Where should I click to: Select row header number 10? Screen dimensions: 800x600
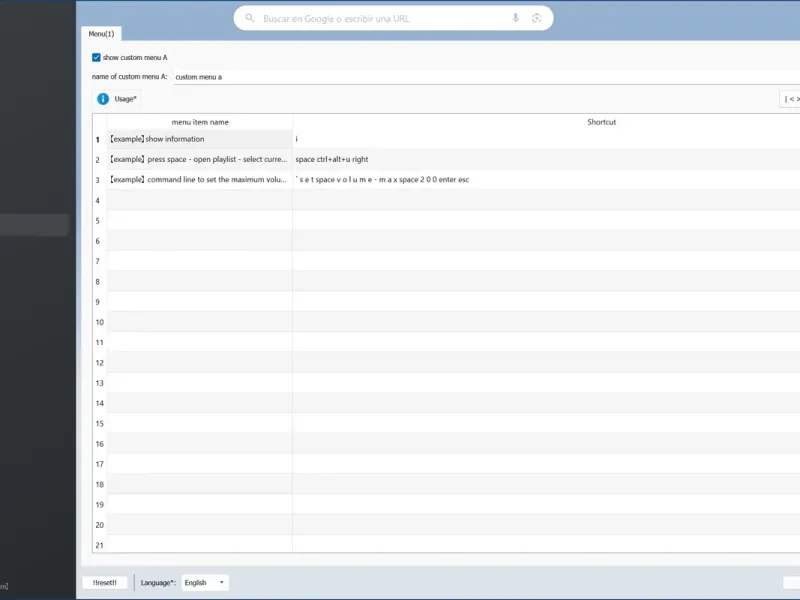[100, 322]
